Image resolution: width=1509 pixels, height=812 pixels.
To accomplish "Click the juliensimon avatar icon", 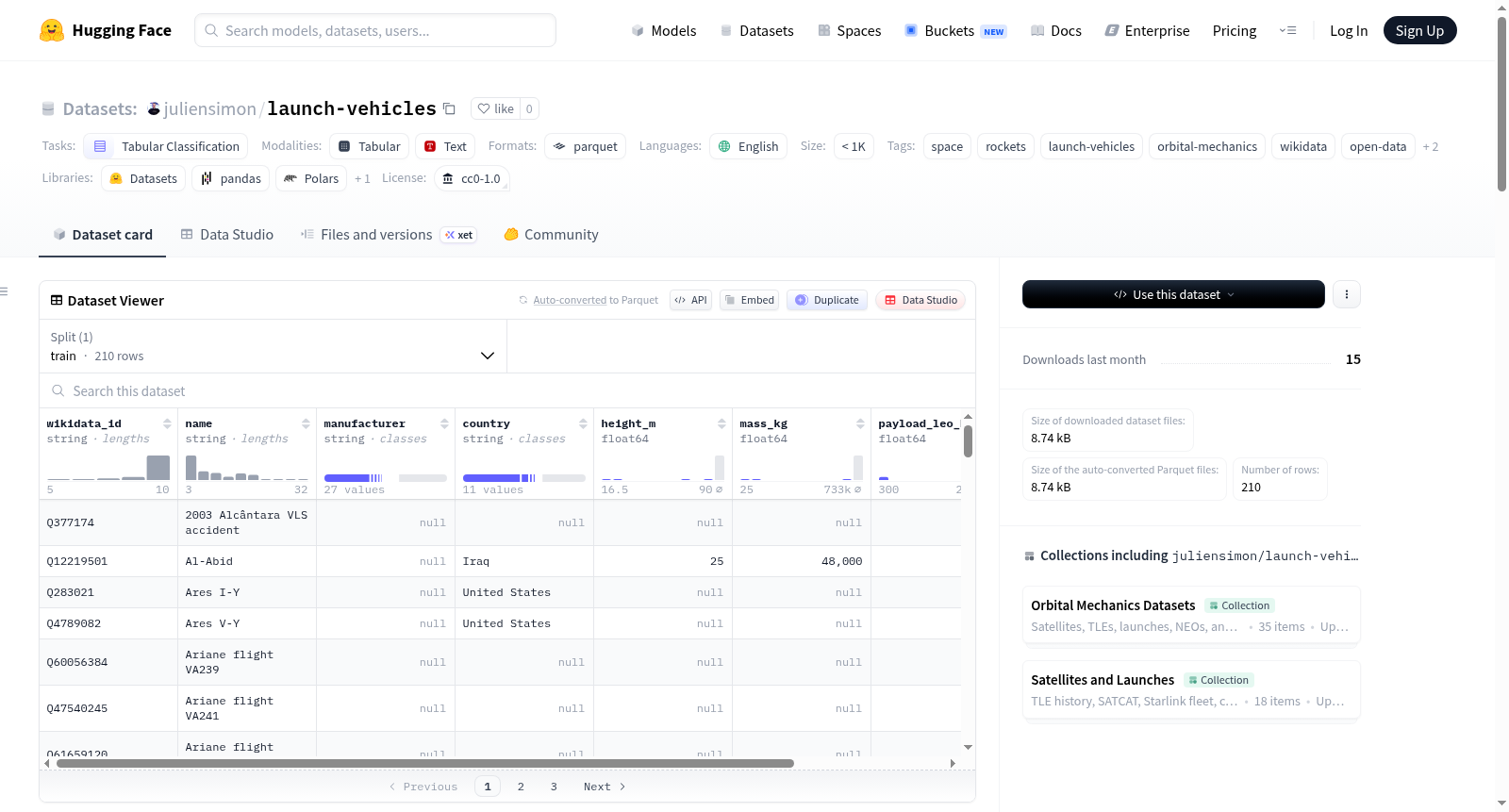I will pos(154,109).
